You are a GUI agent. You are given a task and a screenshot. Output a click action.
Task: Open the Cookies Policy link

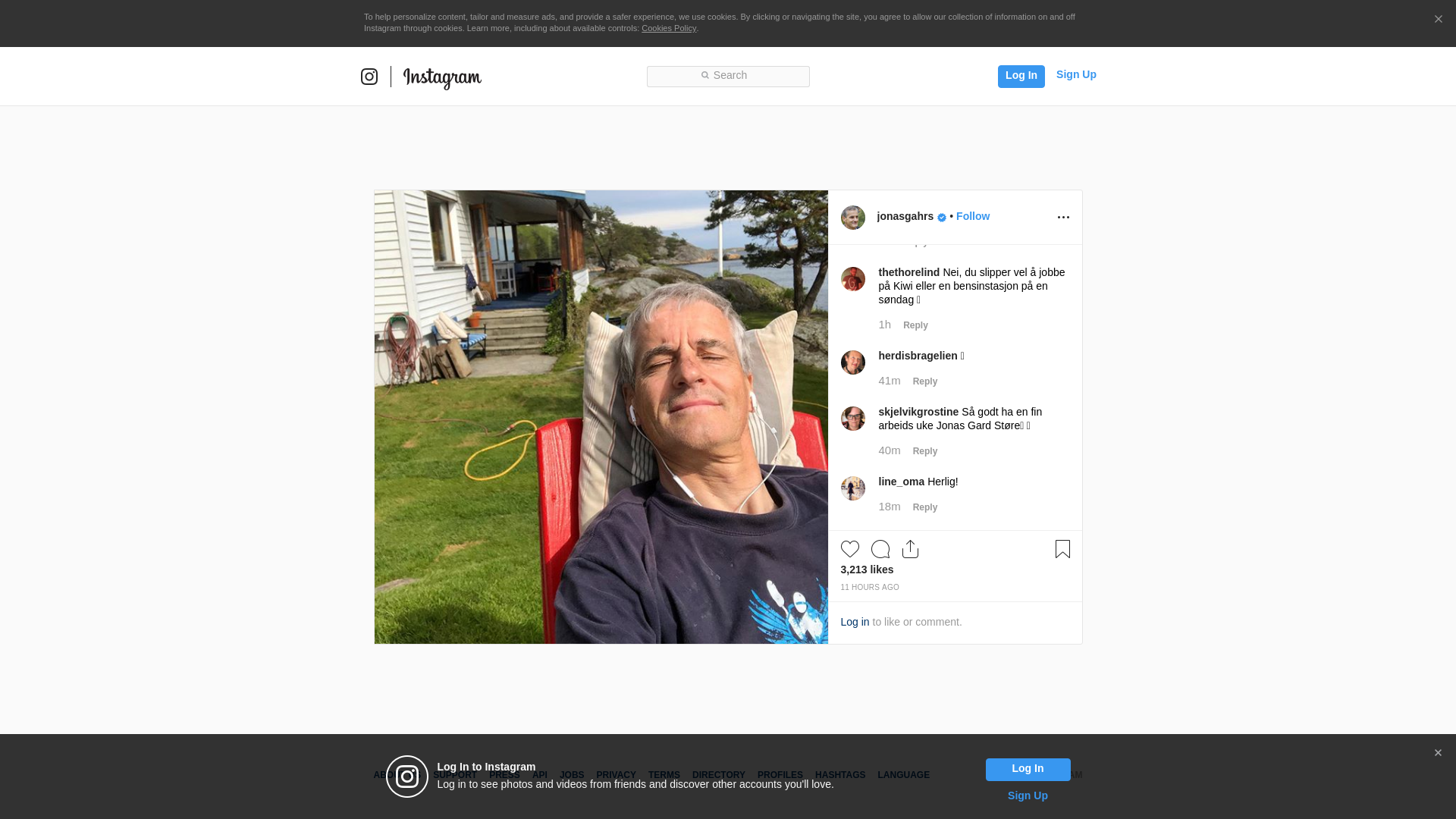point(669,28)
